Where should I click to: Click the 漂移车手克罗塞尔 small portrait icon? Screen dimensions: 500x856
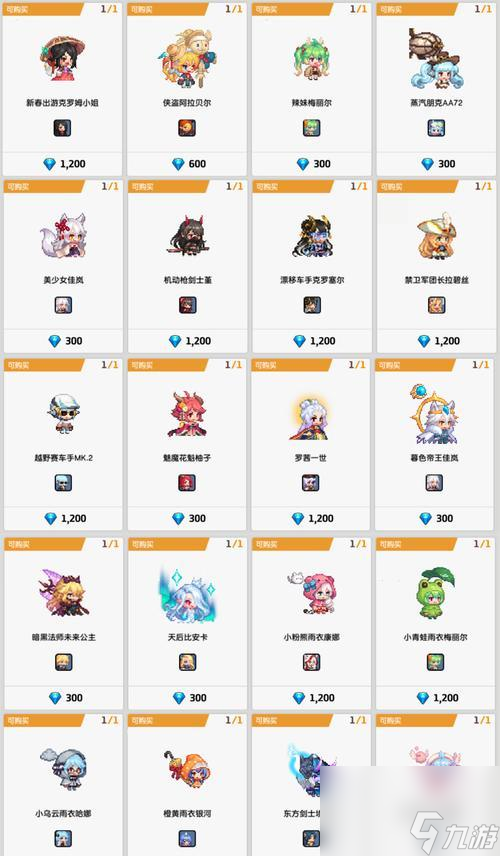tap(312, 305)
